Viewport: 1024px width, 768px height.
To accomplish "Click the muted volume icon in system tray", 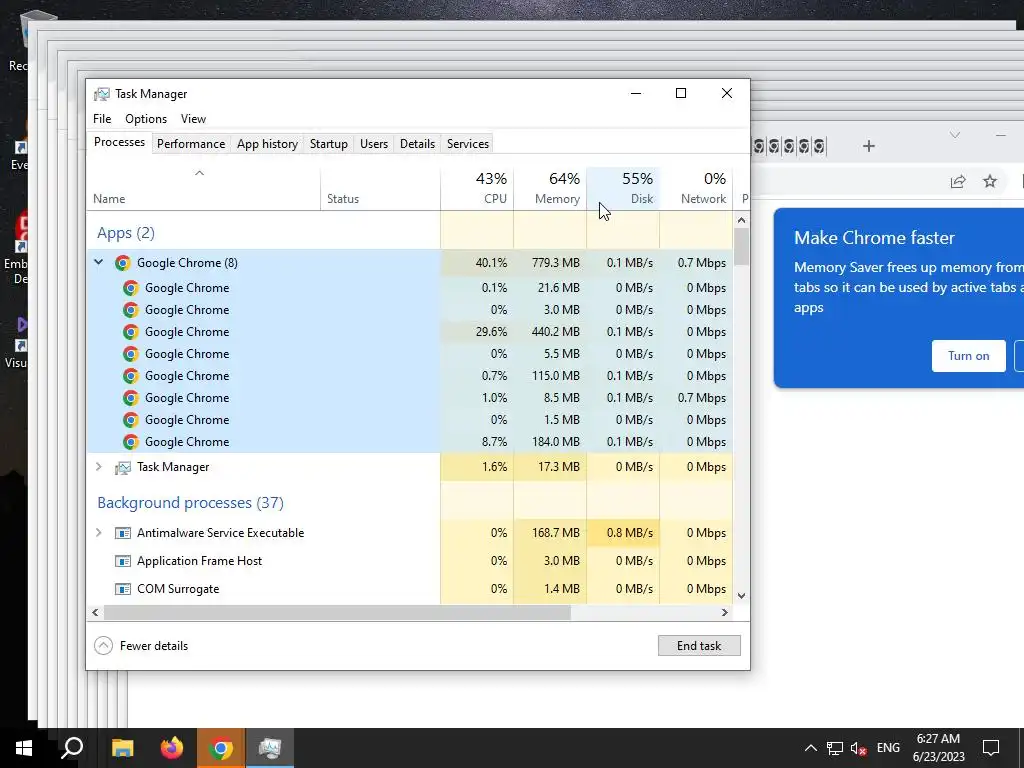I will click(859, 748).
